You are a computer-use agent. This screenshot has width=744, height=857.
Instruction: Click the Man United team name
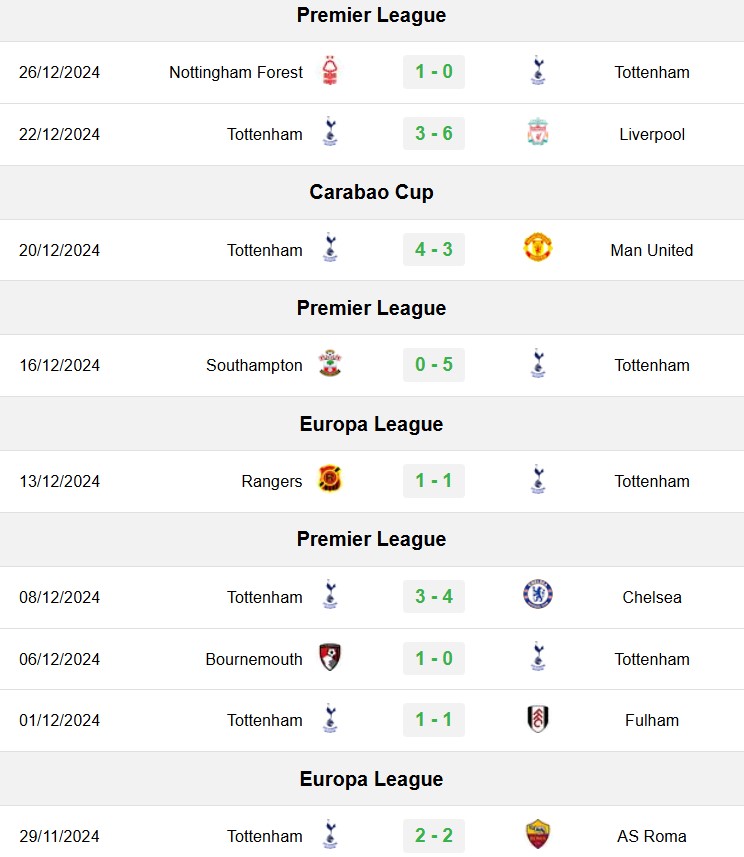[652, 250]
